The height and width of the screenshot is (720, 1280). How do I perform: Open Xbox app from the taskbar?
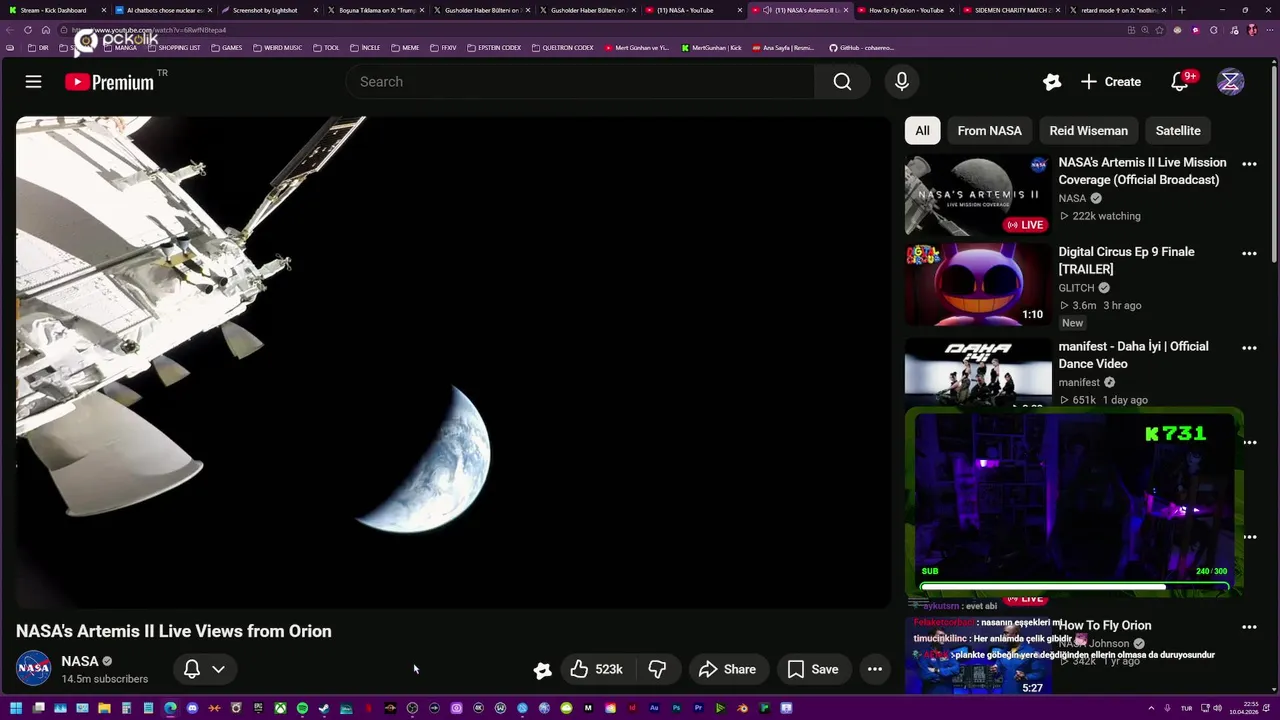(x=280, y=708)
